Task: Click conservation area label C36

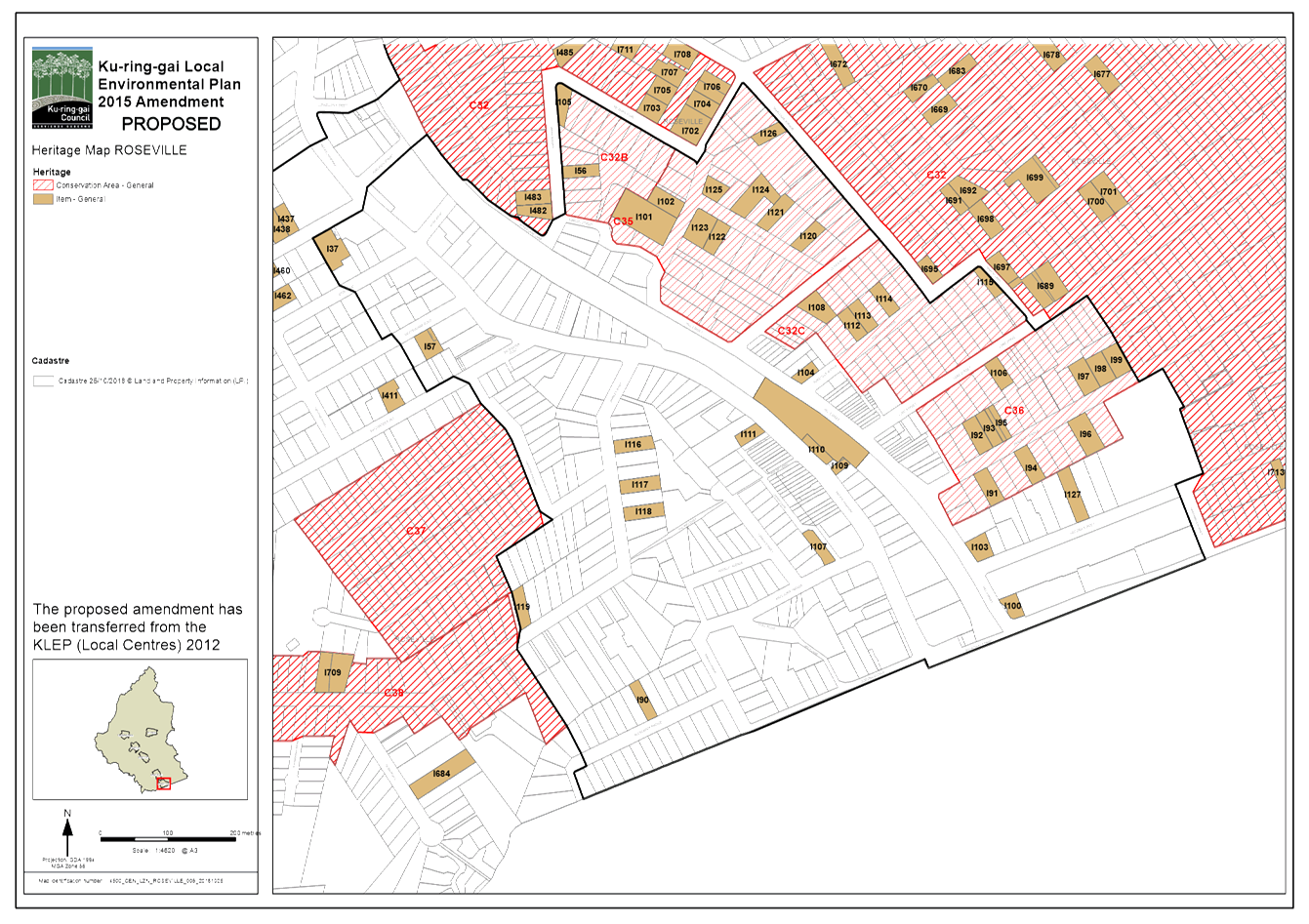Action: (1014, 411)
